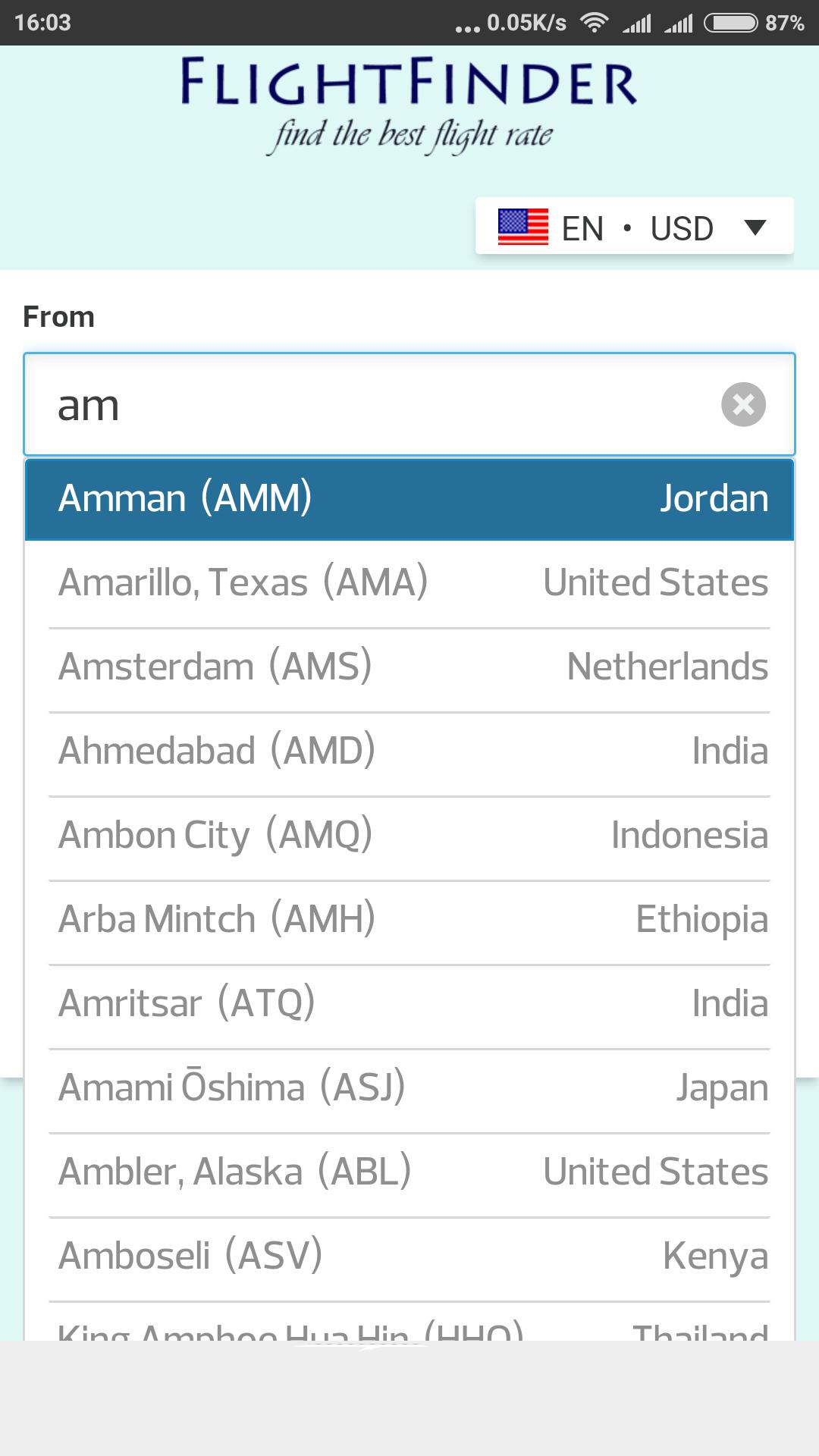Choose King Amphoe Hua Hin (HHQ) Thailand

(x=409, y=1323)
